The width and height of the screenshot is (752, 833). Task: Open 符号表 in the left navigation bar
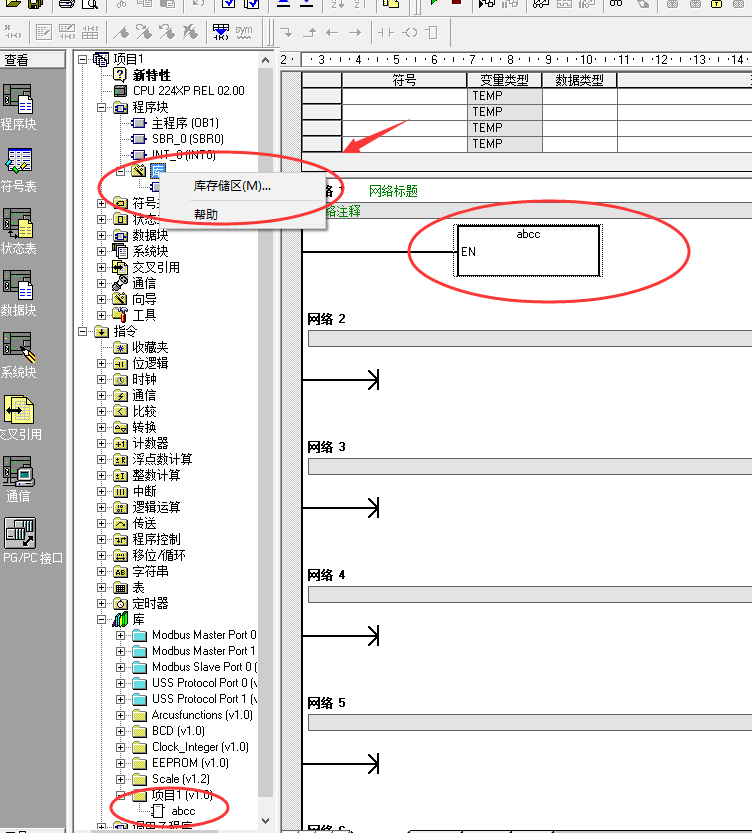(18, 170)
